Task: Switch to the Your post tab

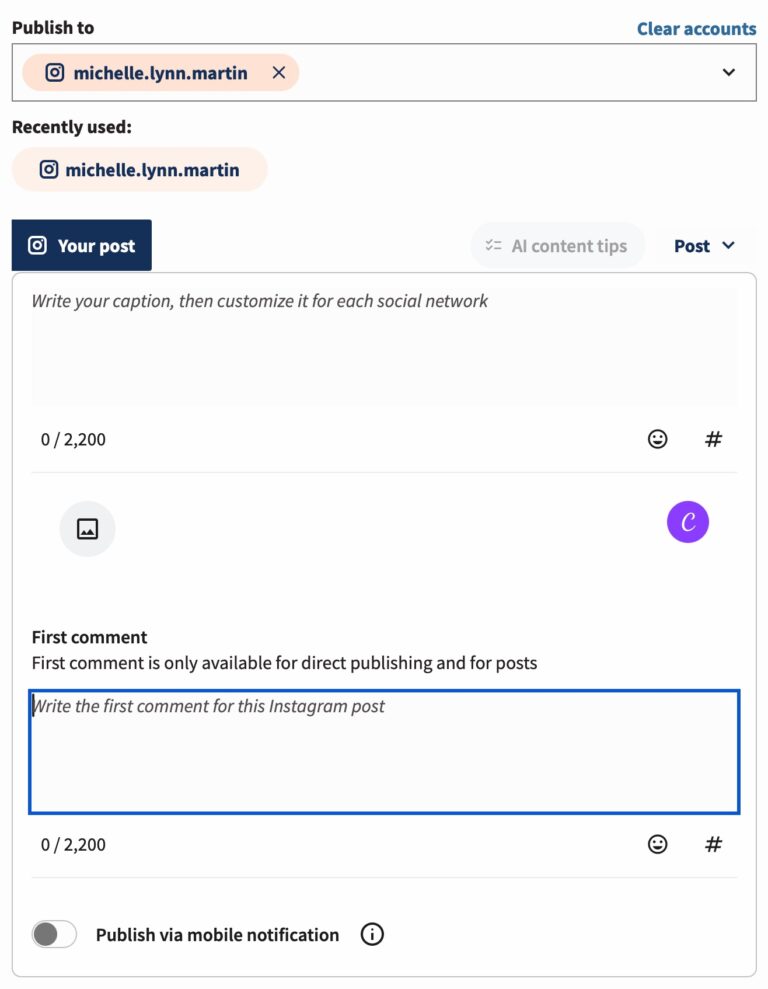Action: click(81, 244)
